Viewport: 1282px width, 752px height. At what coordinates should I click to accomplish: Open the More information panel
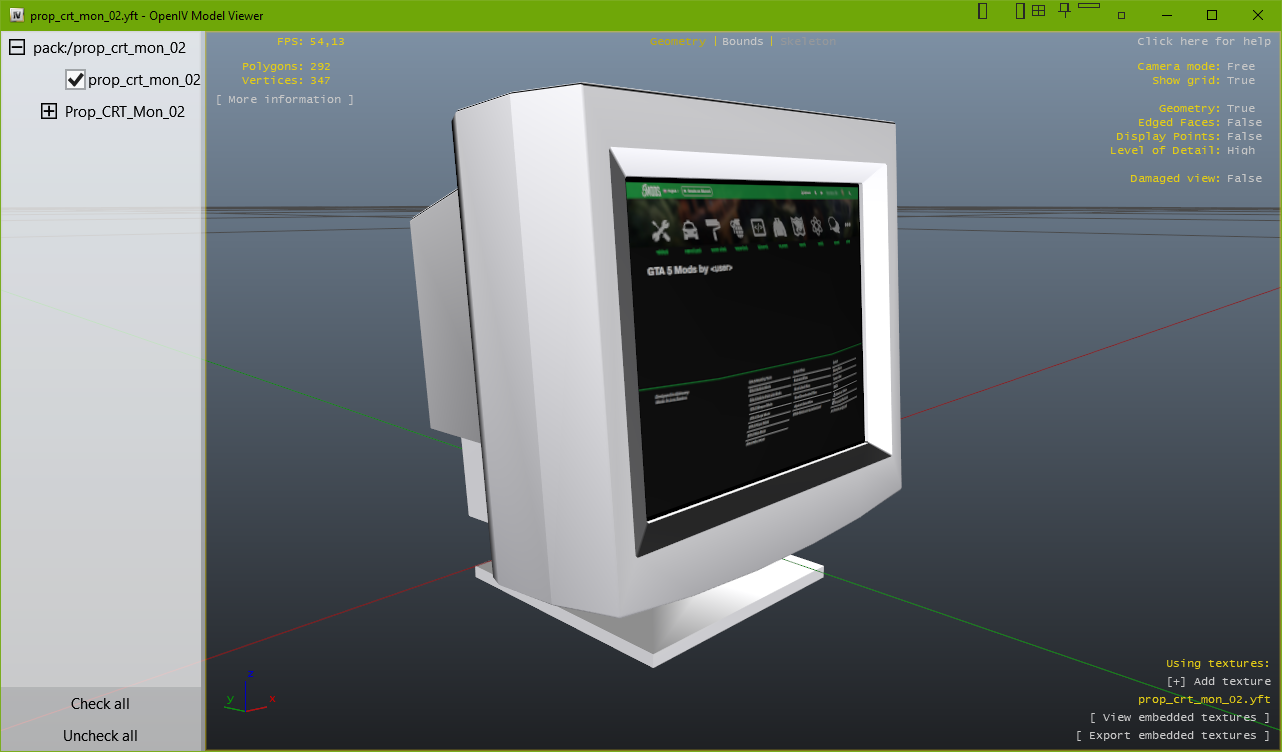[x=285, y=99]
